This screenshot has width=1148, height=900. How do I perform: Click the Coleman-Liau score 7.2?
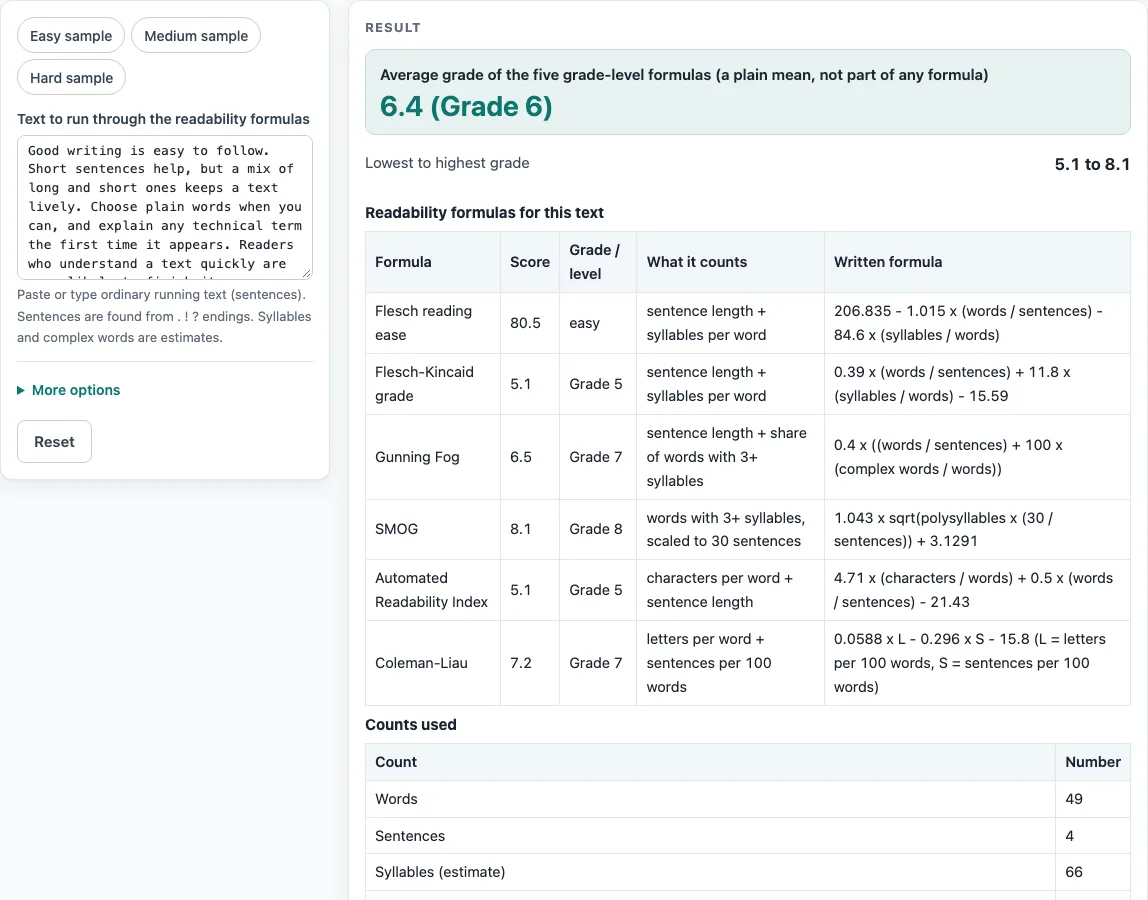point(521,663)
